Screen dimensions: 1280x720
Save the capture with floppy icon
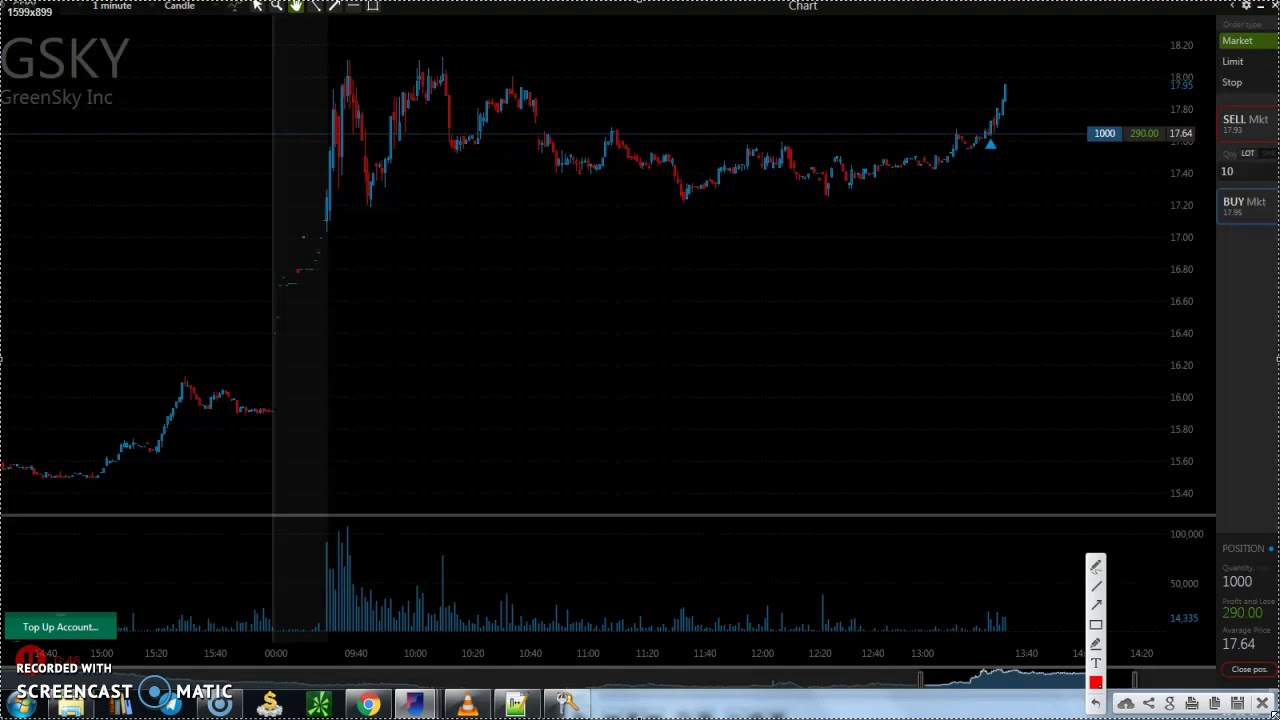click(x=1237, y=704)
